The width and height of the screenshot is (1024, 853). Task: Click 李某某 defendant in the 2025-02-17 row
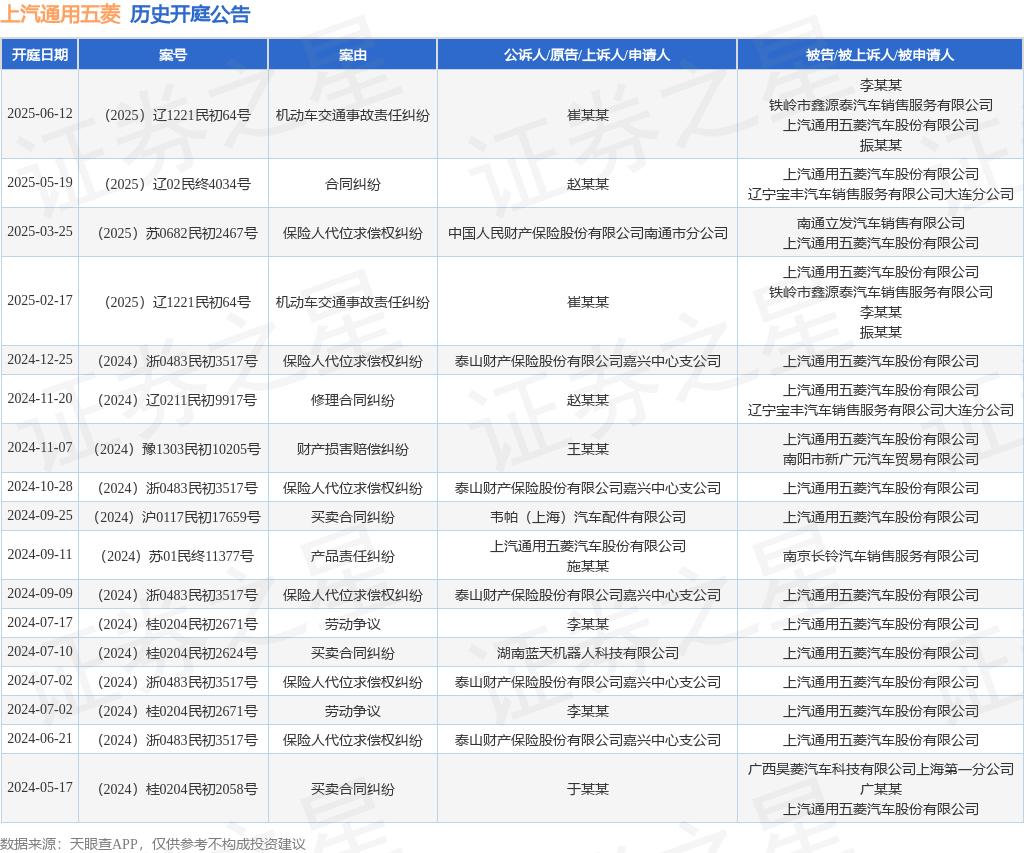pyautogui.click(x=881, y=312)
